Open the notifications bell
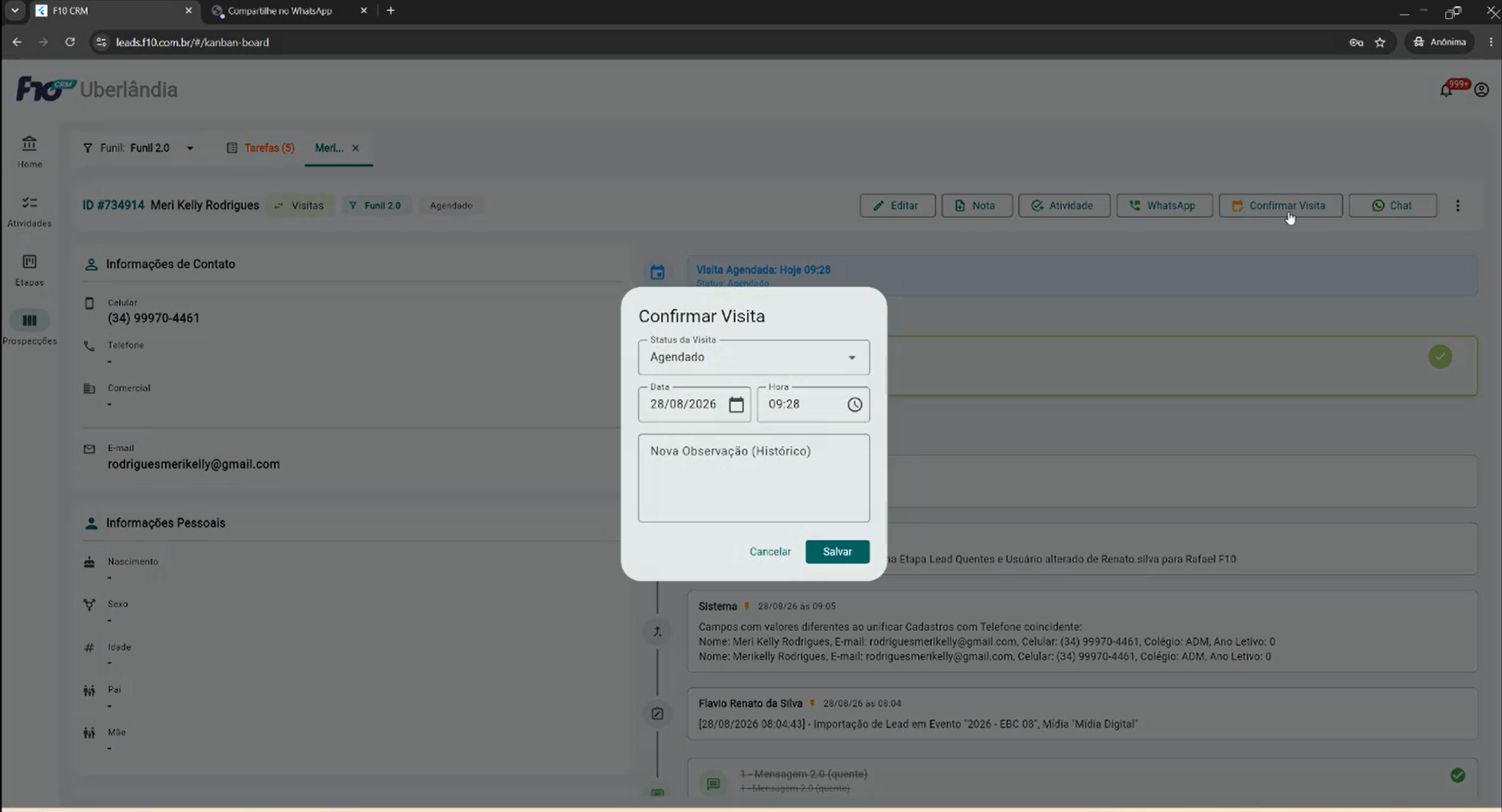The image size is (1502, 812). point(1446,90)
